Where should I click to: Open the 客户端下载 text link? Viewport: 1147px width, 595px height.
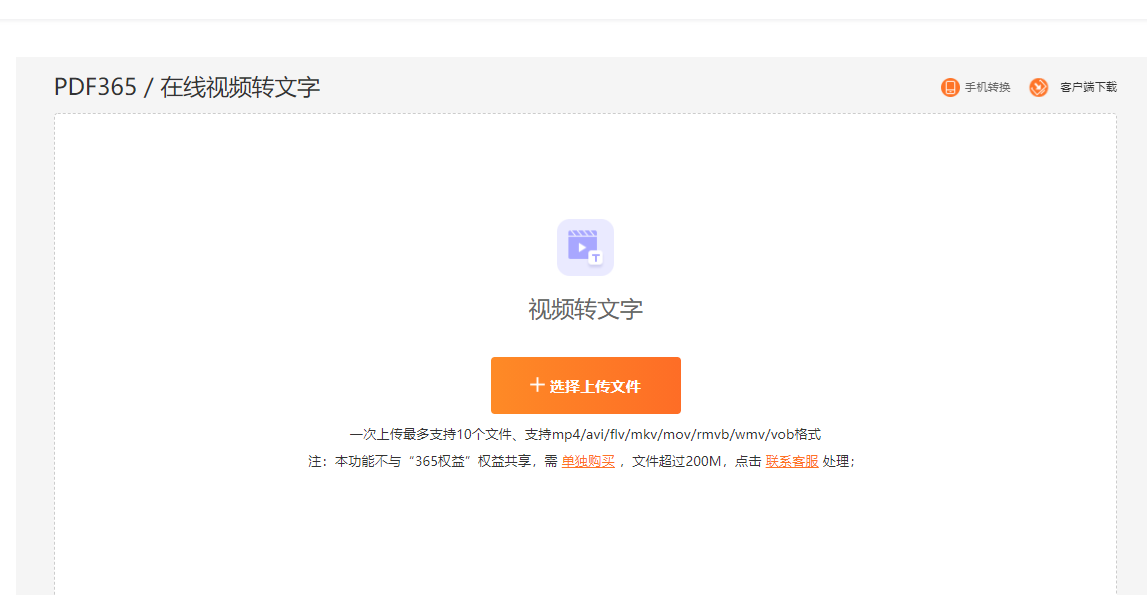coord(1088,87)
